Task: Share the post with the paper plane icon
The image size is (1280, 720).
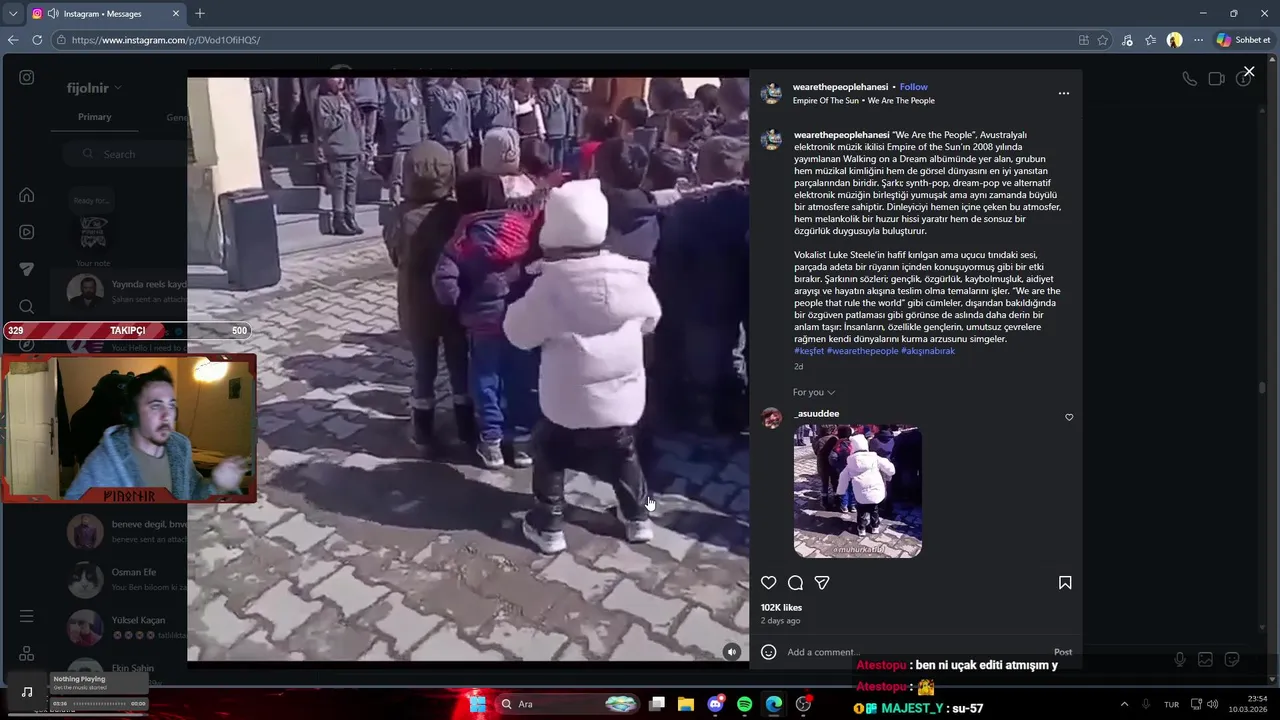Action: [822, 583]
